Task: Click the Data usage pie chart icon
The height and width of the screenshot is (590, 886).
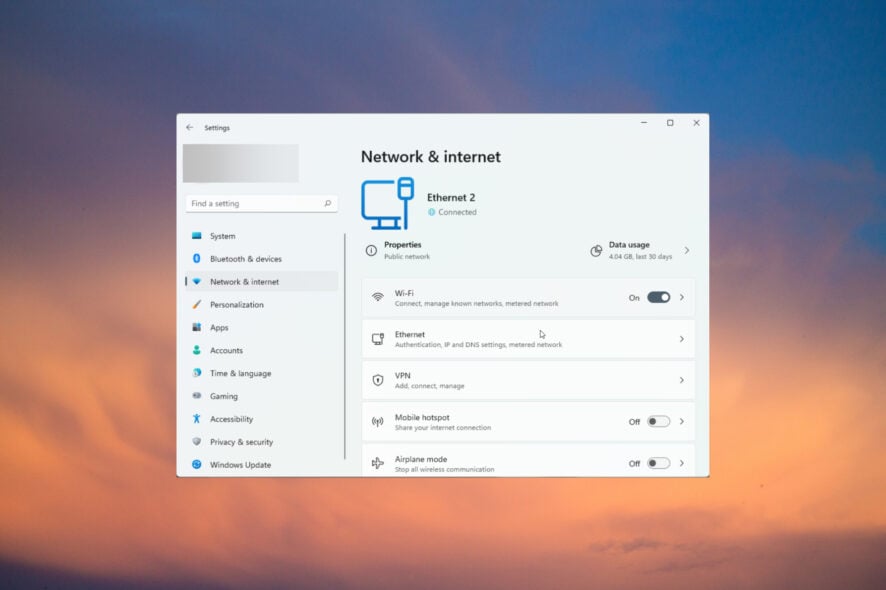Action: pos(596,250)
